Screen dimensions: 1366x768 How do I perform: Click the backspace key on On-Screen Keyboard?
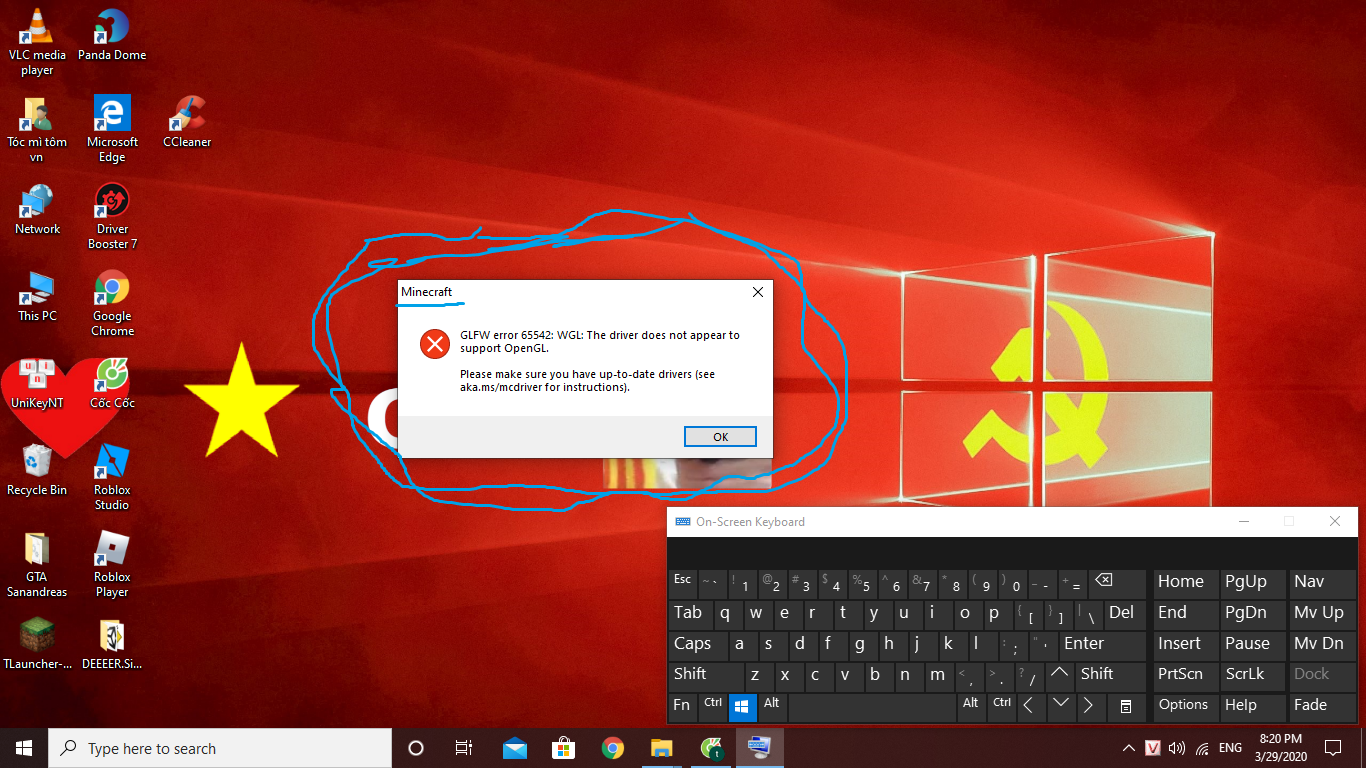pyautogui.click(x=1117, y=582)
